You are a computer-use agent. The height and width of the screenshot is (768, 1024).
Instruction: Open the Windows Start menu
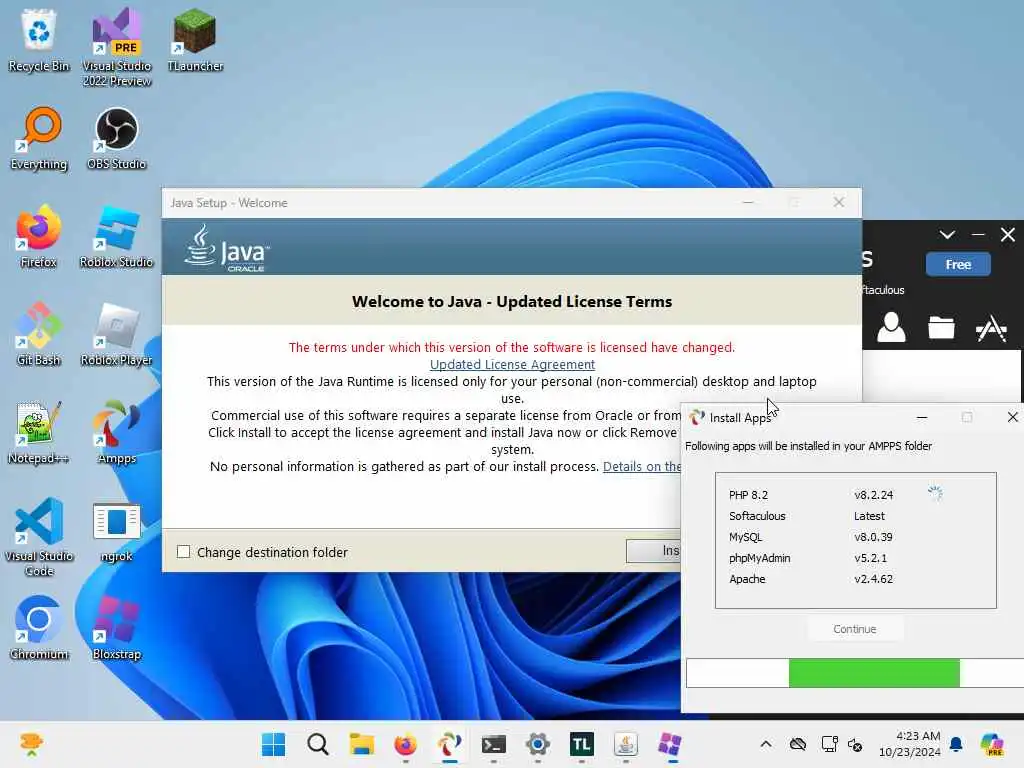click(x=274, y=744)
